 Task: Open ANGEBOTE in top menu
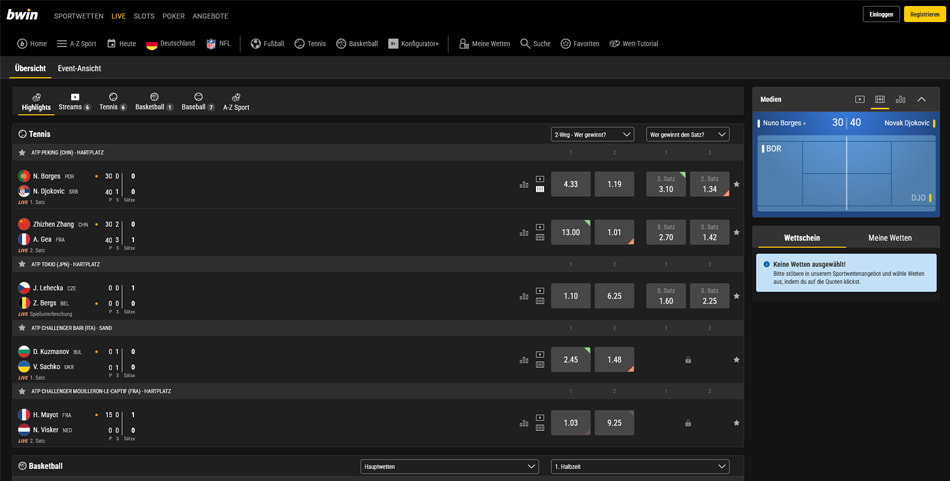point(210,16)
